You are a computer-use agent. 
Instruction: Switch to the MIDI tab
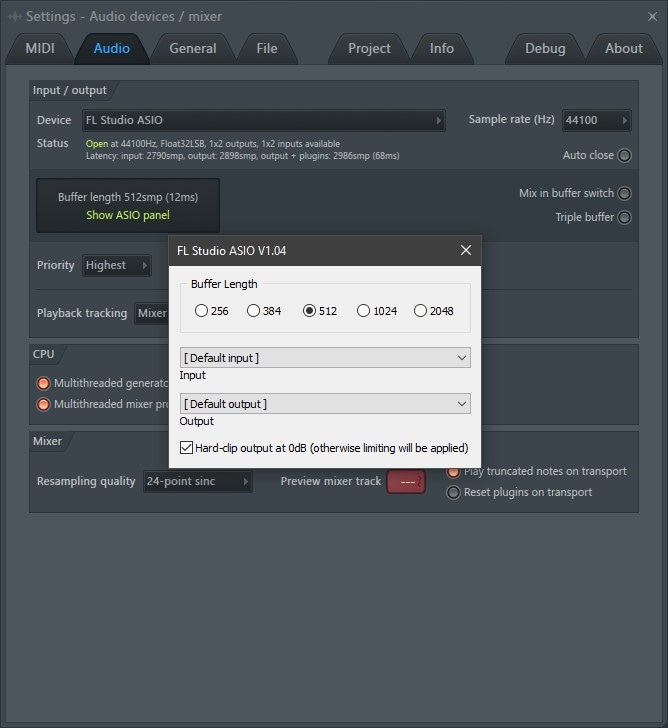pyautogui.click(x=40, y=49)
